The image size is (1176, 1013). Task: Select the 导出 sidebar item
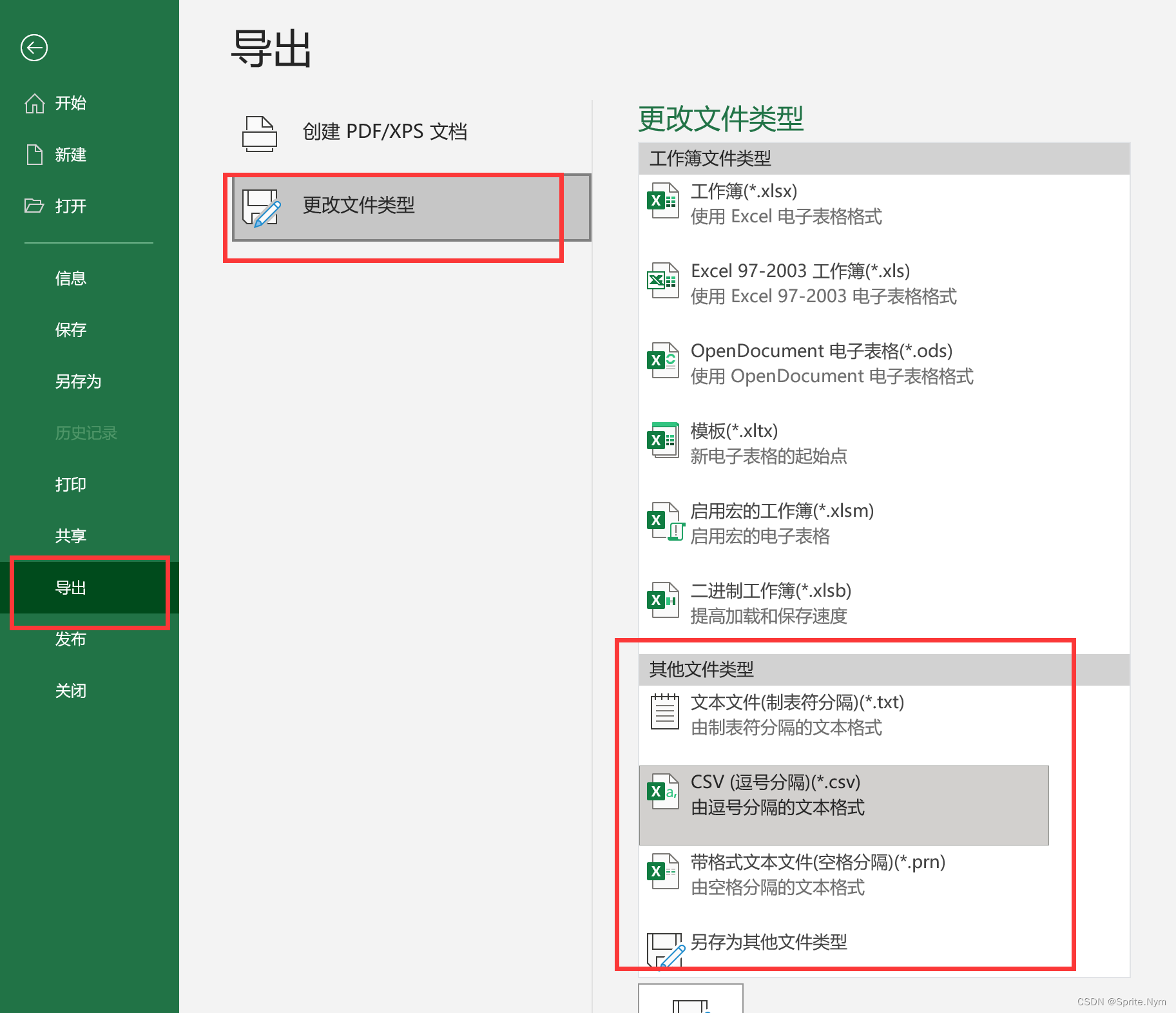90,588
